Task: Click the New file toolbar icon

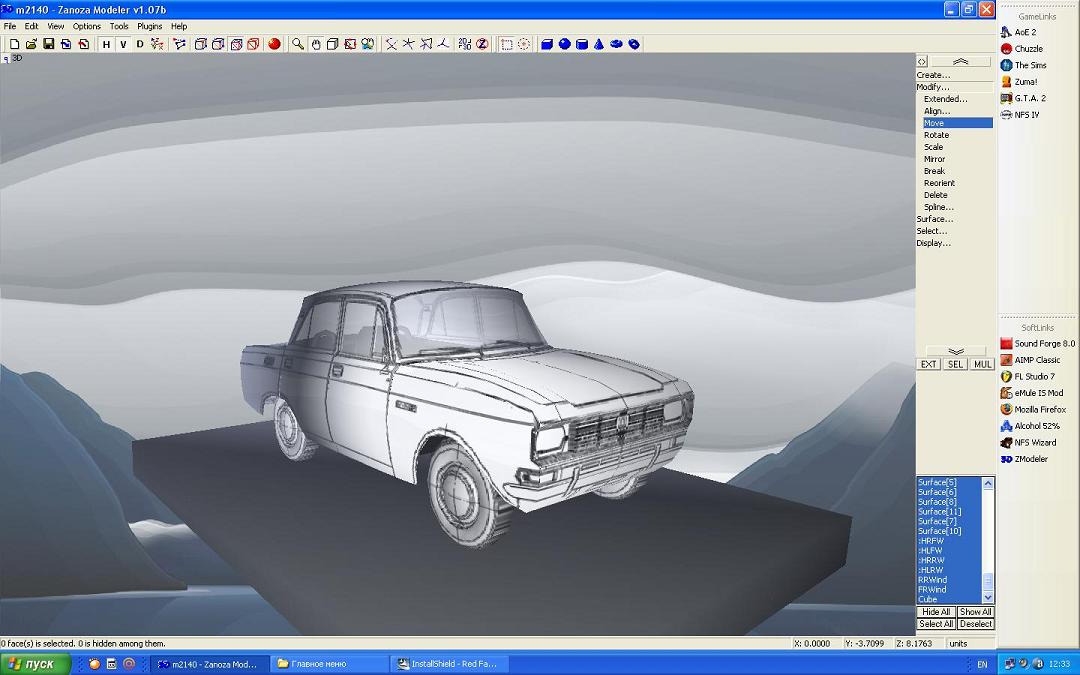Action: pyautogui.click(x=14, y=44)
